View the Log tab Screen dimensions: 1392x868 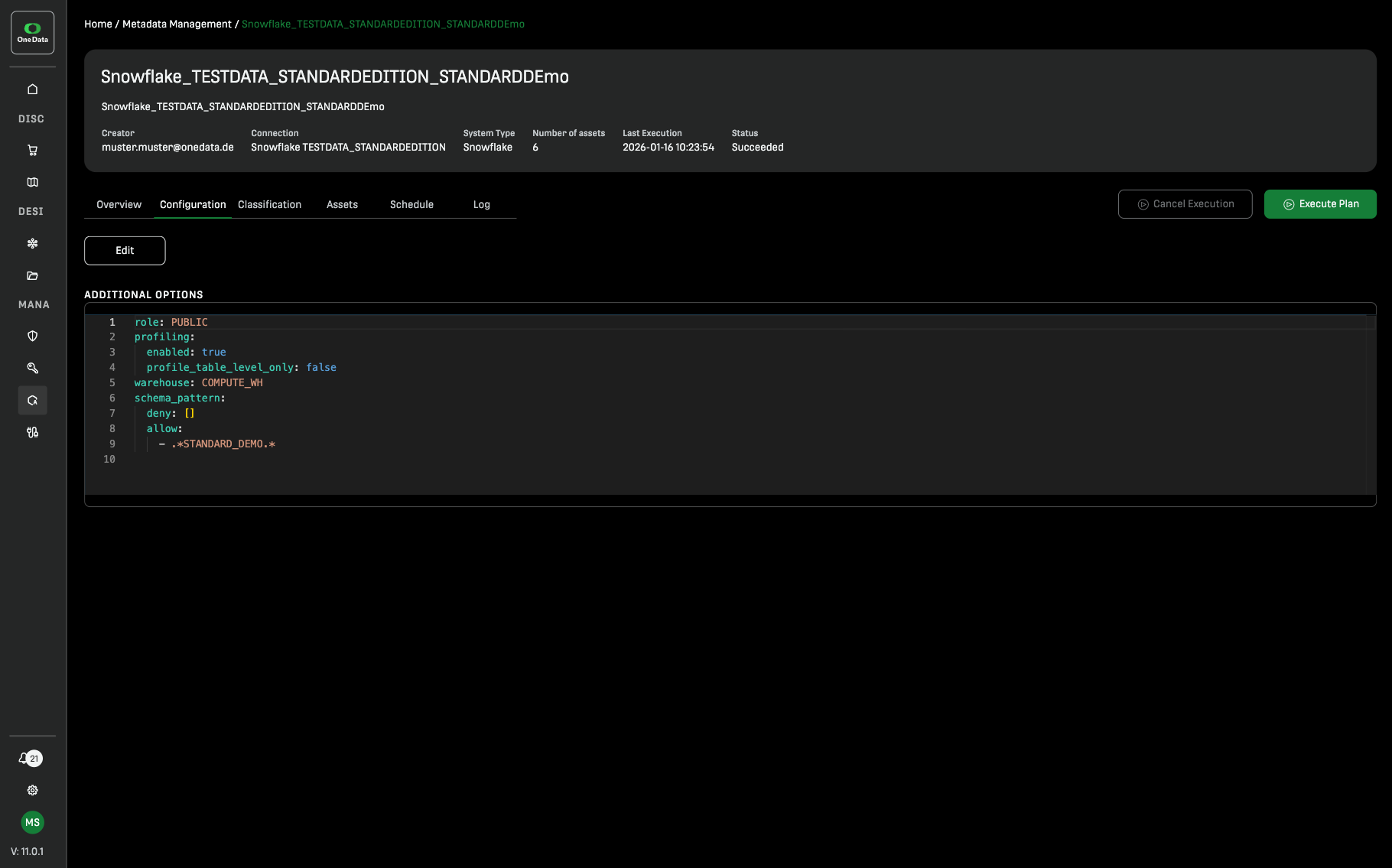click(481, 205)
